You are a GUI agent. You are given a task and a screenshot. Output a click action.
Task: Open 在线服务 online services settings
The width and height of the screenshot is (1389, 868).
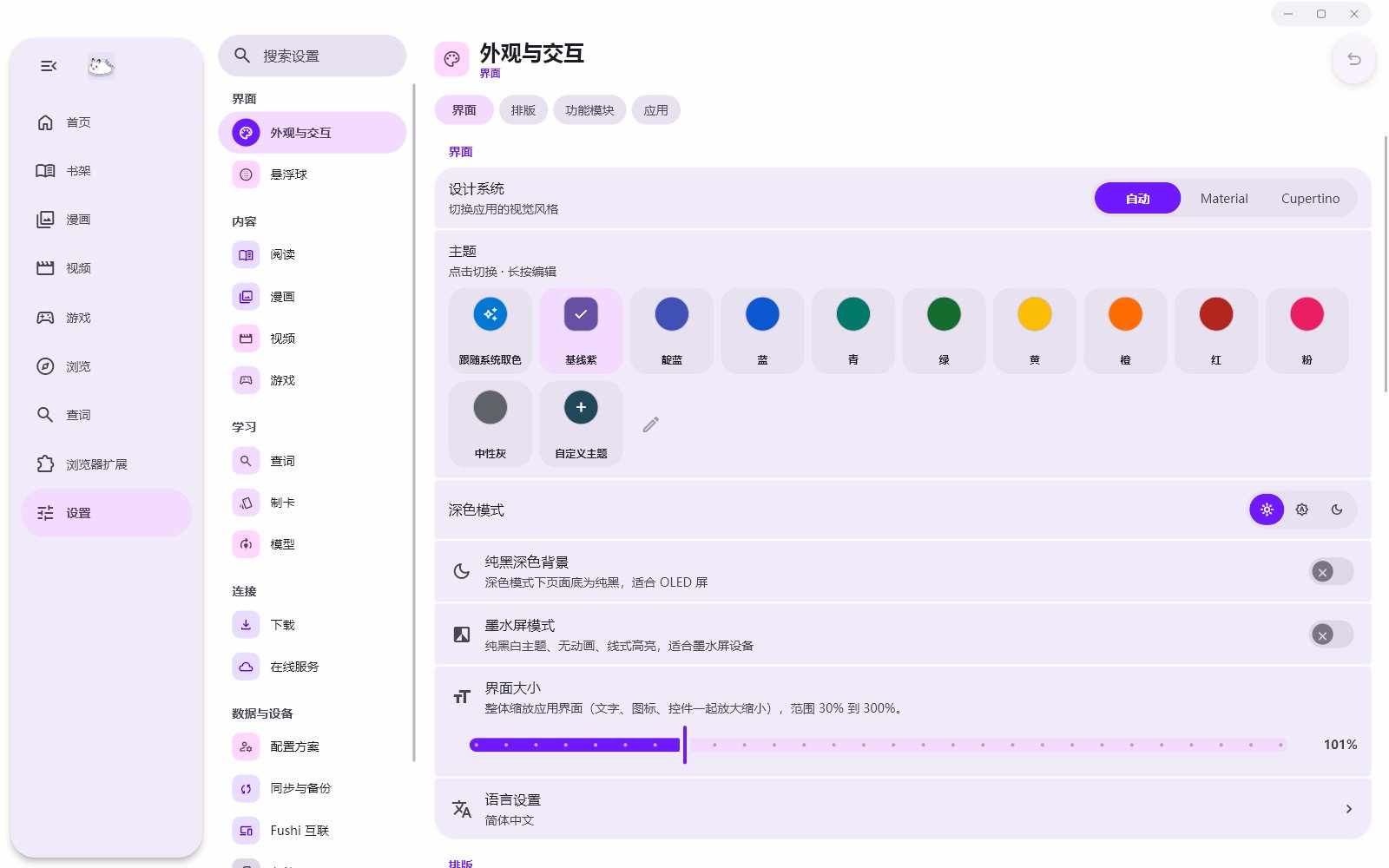313,667
